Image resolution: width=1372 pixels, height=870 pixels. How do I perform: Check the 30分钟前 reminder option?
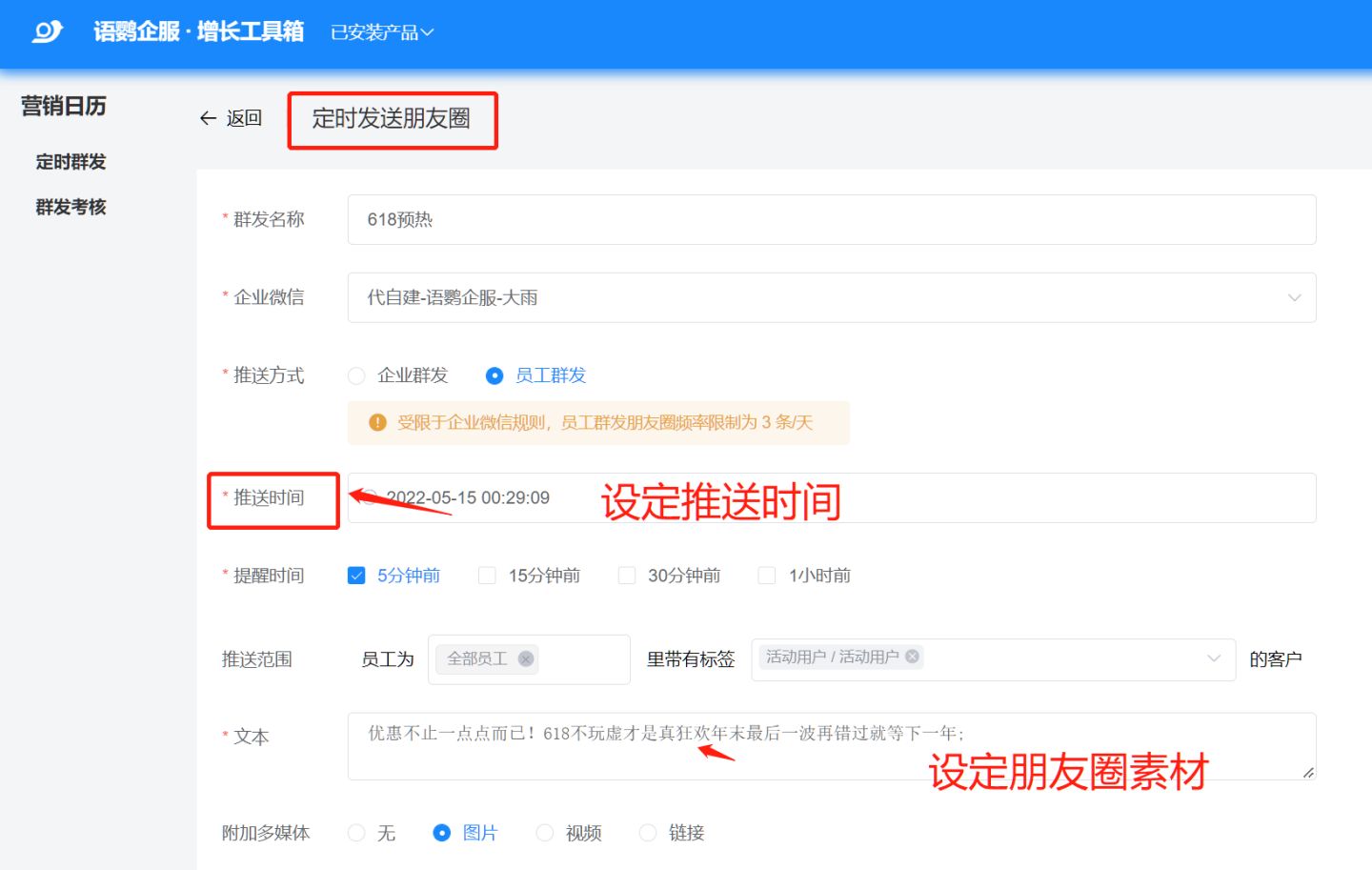[x=627, y=576]
